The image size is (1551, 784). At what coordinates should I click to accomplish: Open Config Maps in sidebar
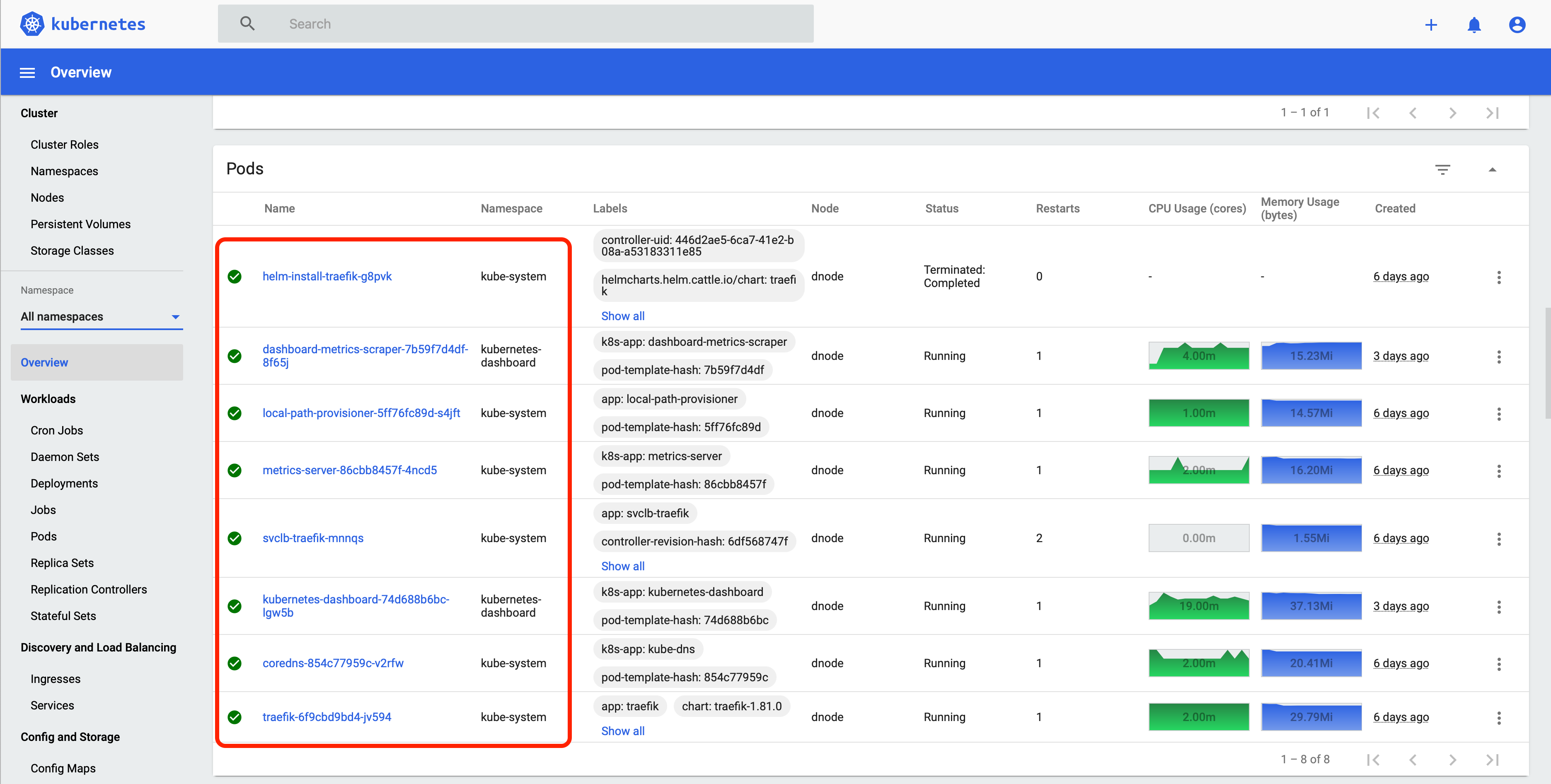click(63, 768)
